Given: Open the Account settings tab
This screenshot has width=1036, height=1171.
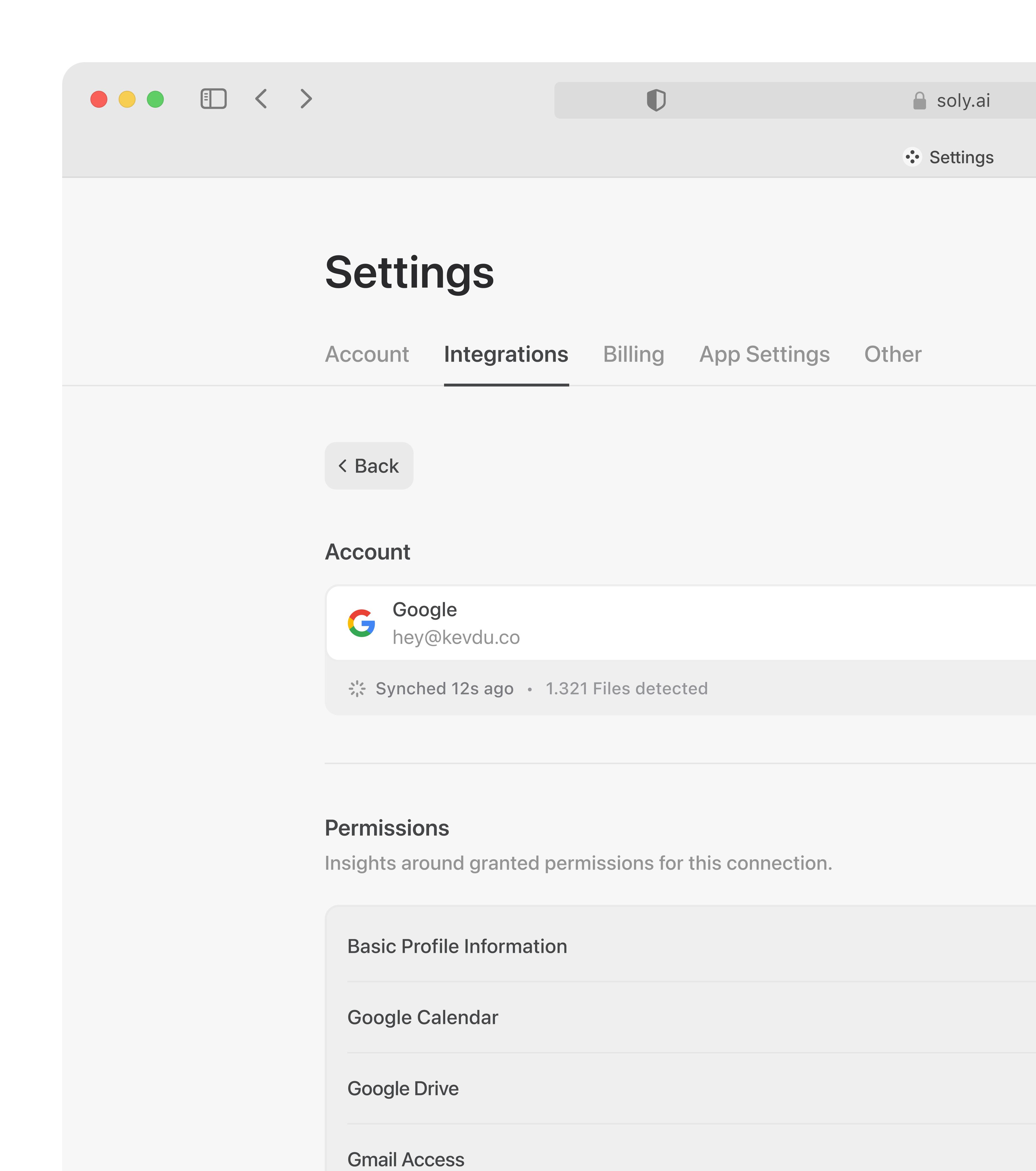Looking at the screenshot, I should click(x=367, y=354).
